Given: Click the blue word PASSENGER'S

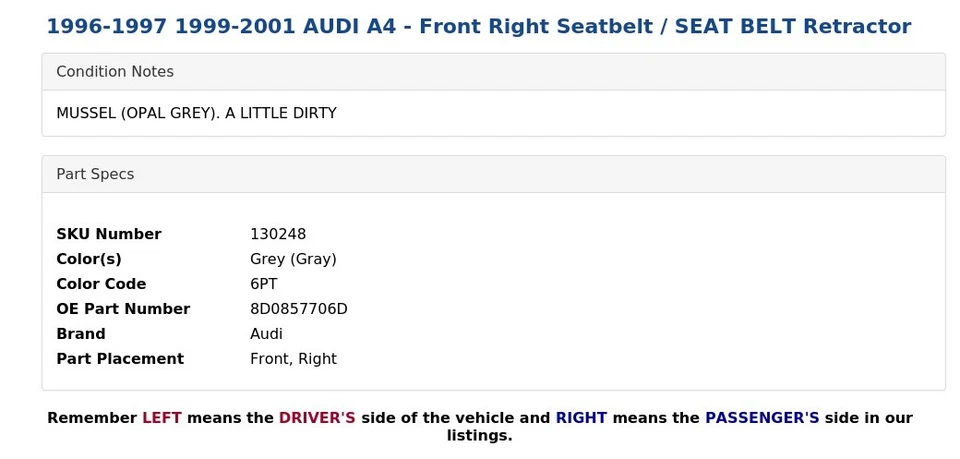Looking at the screenshot, I should 762,418.
